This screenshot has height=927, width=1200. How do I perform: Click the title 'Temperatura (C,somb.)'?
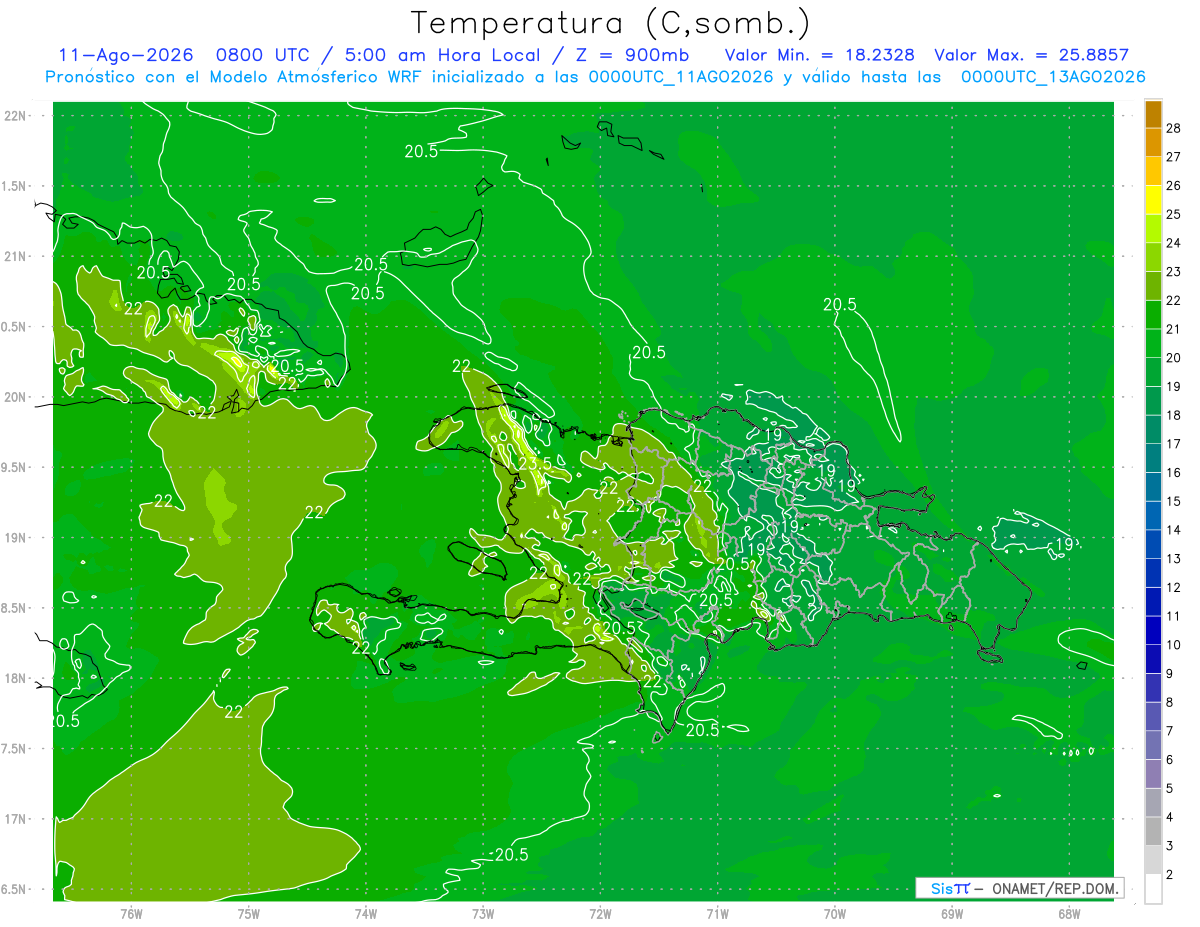click(x=611, y=23)
